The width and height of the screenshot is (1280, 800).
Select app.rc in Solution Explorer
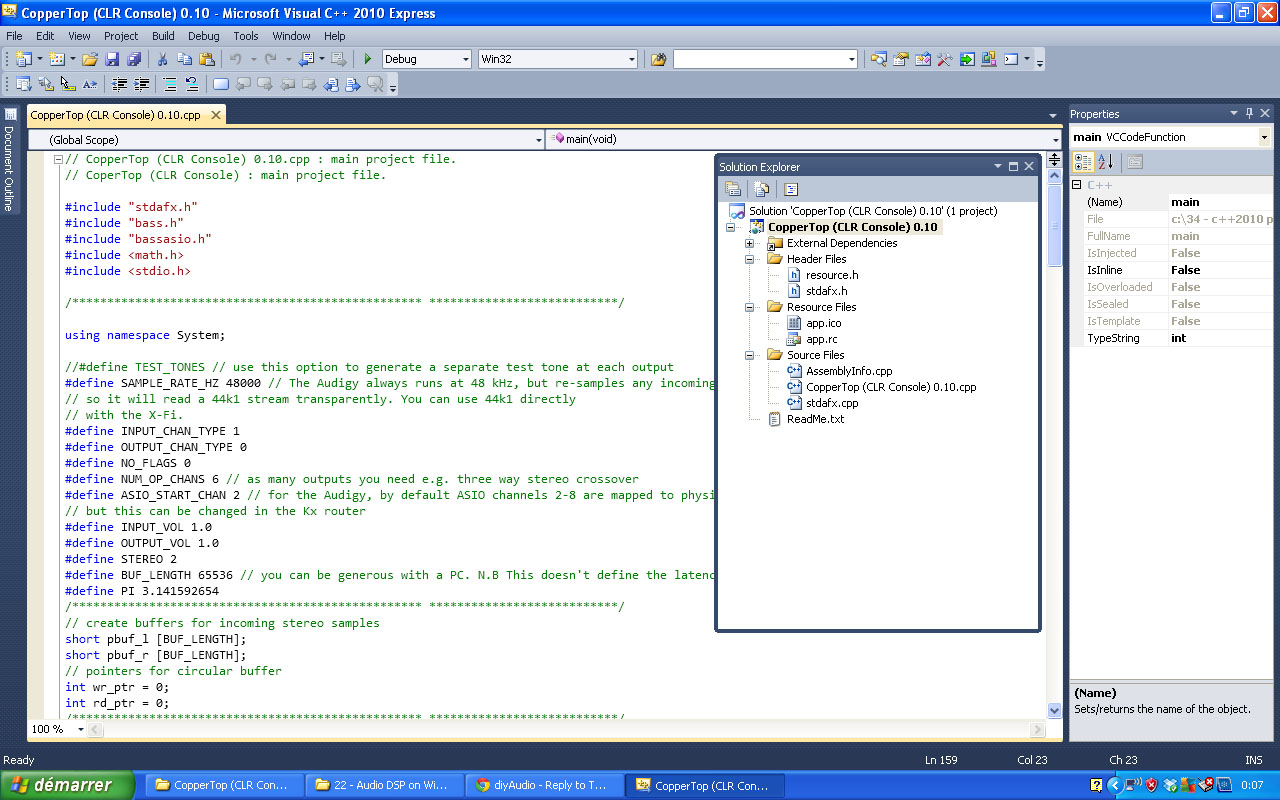[x=823, y=339]
